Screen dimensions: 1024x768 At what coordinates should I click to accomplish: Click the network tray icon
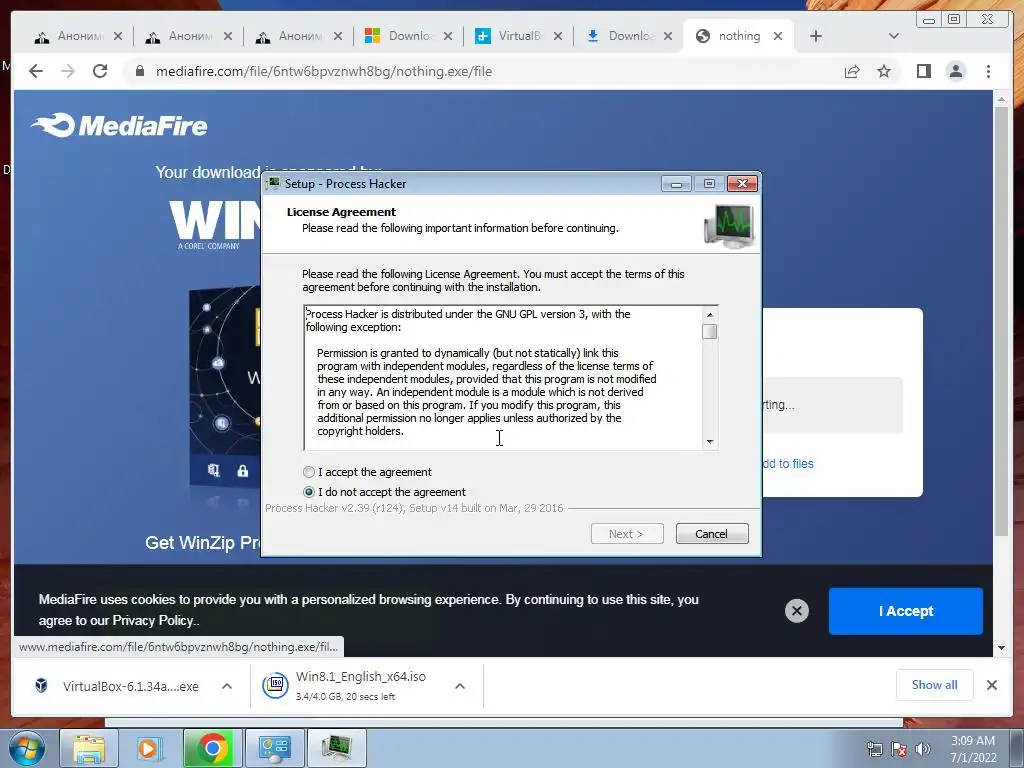(874, 749)
